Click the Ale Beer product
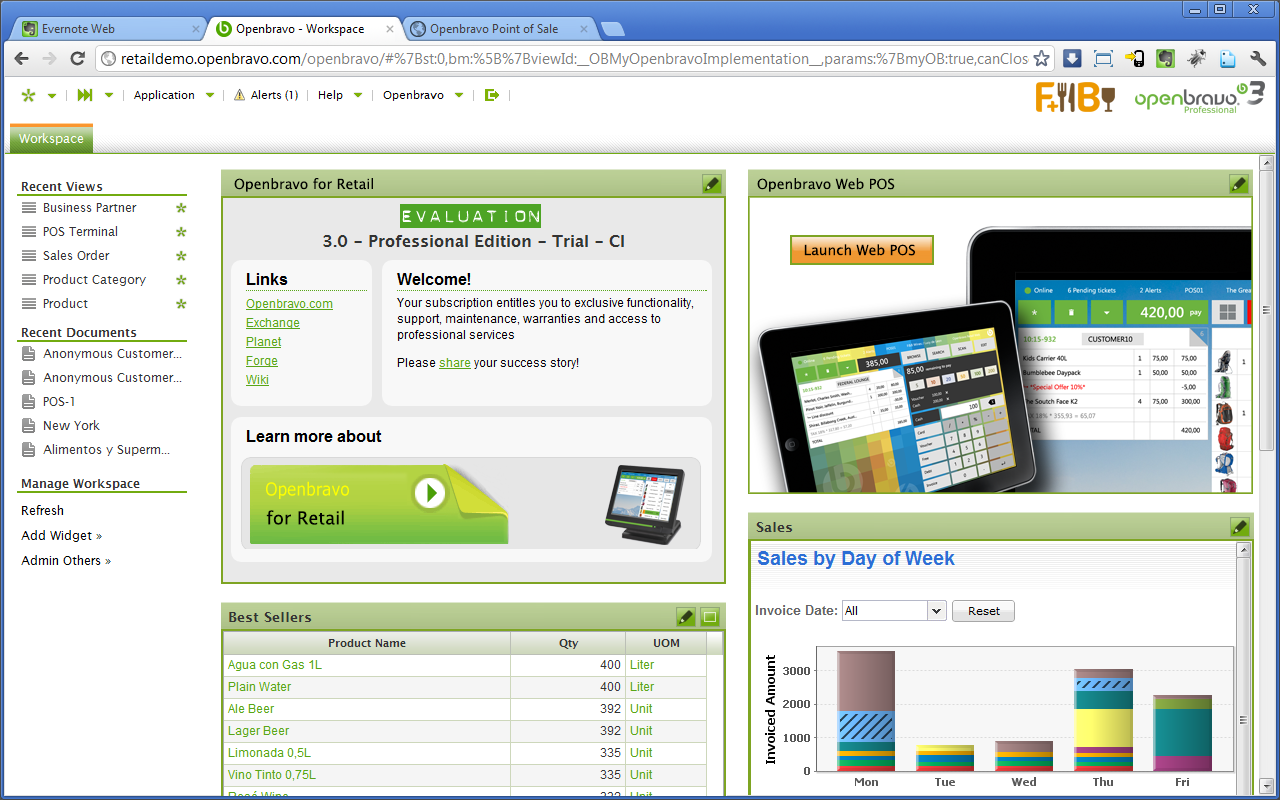1280x800 pixels. [x=251, y=709]
